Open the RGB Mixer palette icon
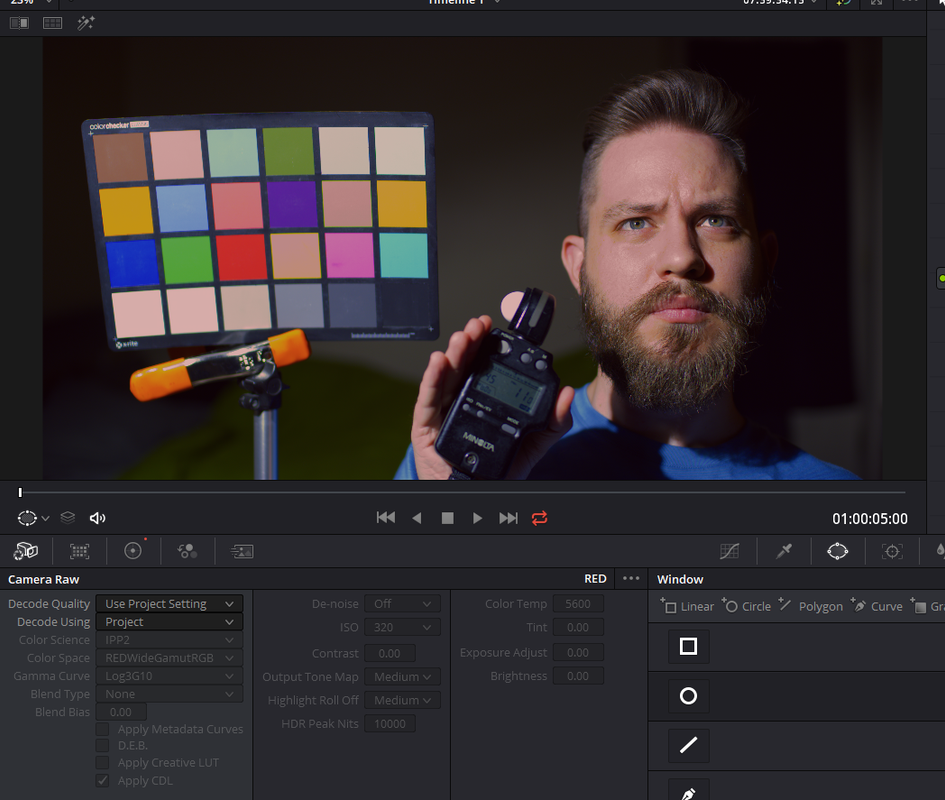The height and width of the screenshot is (800, 945). coord(187,550)
